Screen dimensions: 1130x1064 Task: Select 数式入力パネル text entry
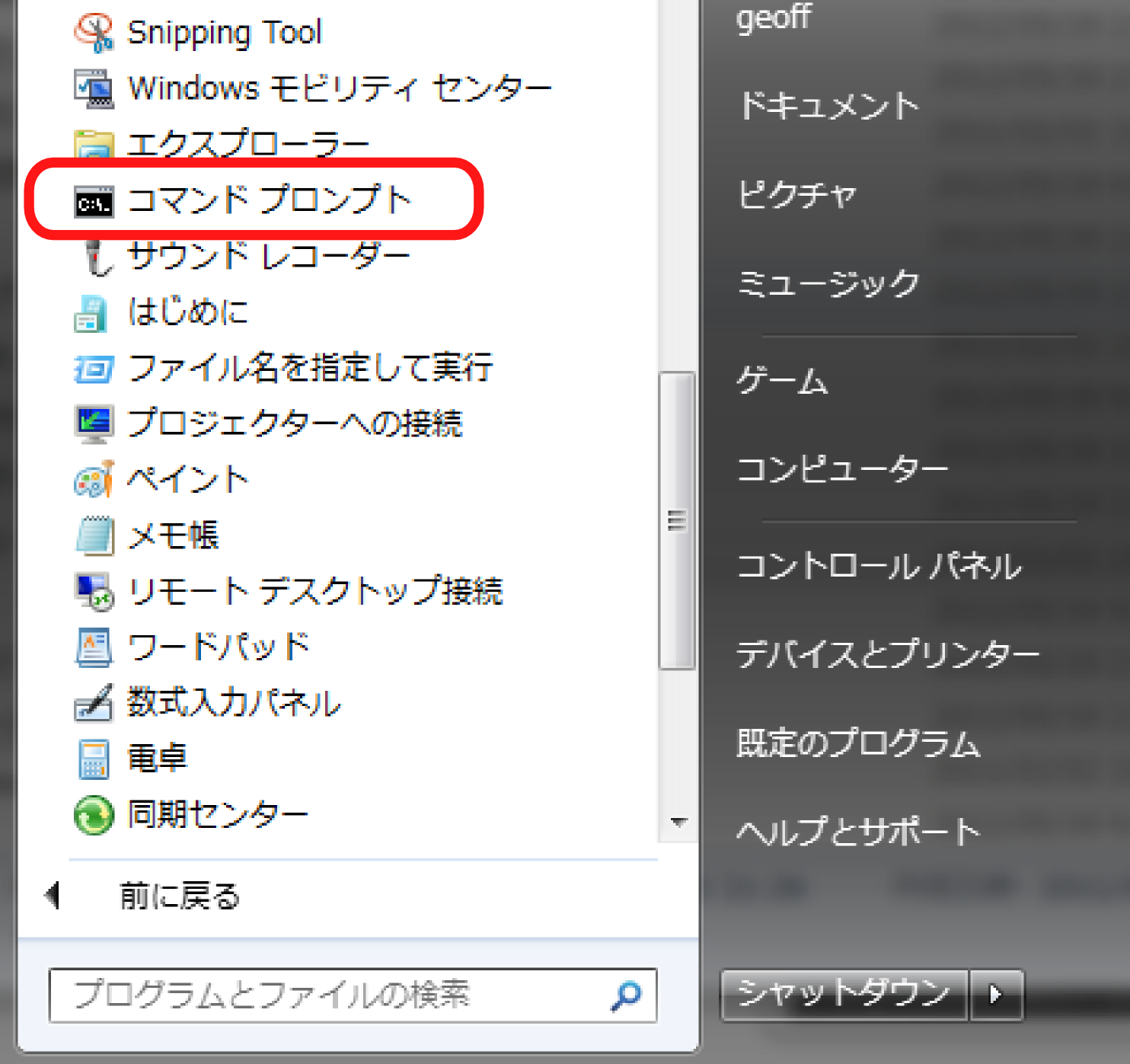point(233,703)
